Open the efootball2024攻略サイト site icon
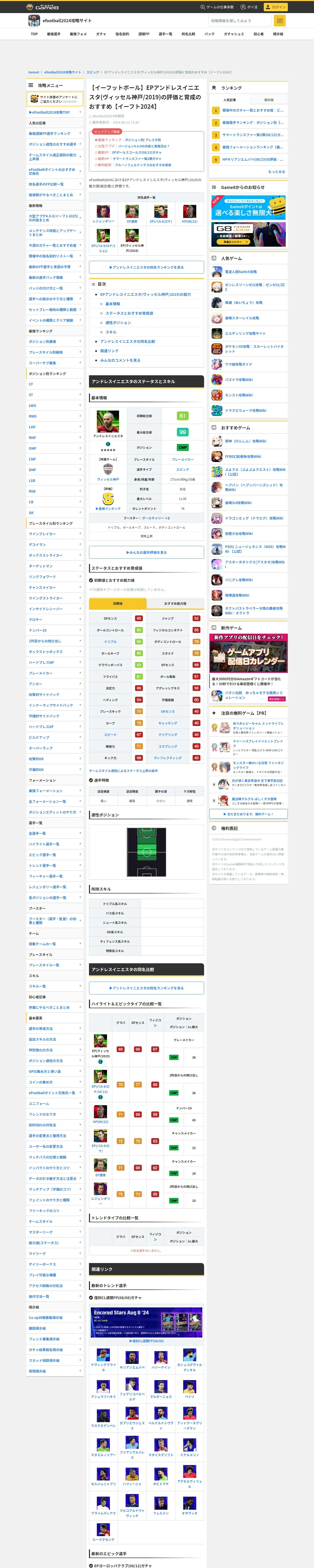The height and width of the screenshot is (1568, 314). (x=34, y=21)
